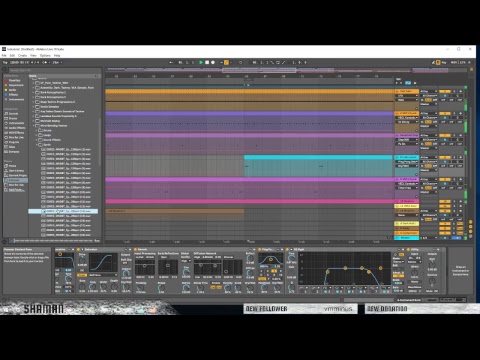Hide the browser with the top-left triangle
The height and width of the screenshot is (360, 480).
tap(5, 69)
